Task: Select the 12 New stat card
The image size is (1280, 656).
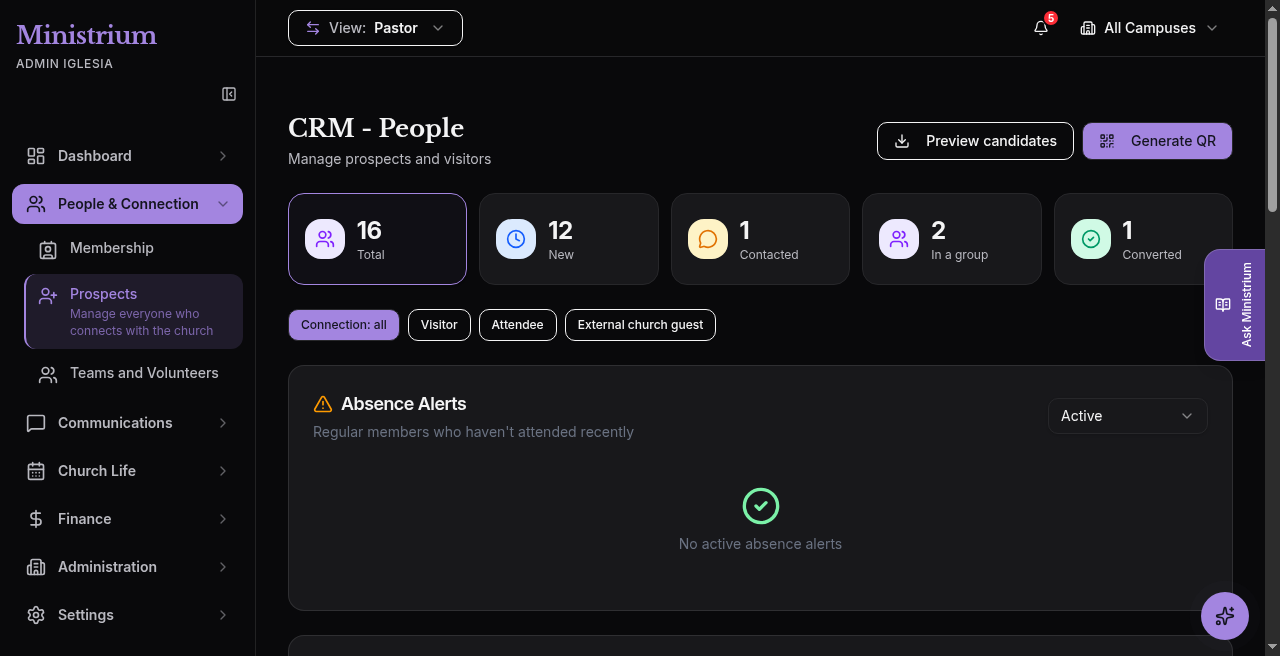Action: coord(569,239)
